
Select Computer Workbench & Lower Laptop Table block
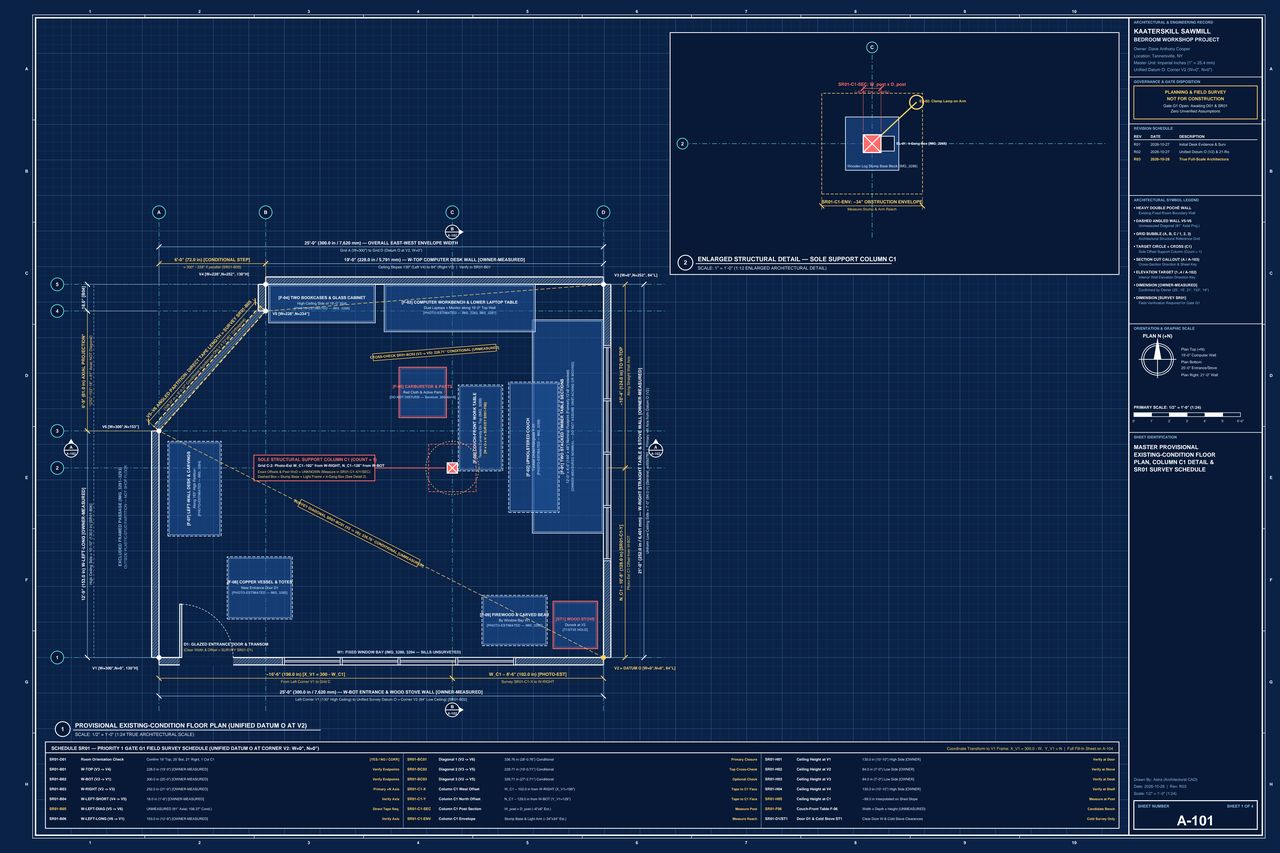[x=459, y=307]
